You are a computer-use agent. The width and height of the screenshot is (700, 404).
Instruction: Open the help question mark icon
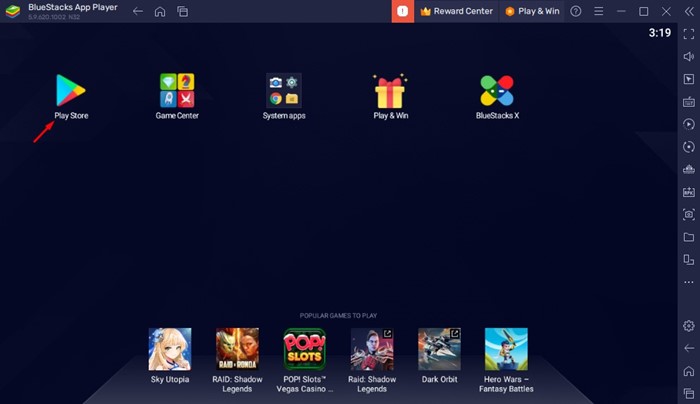pyautogui.click(x=576, y=11)
